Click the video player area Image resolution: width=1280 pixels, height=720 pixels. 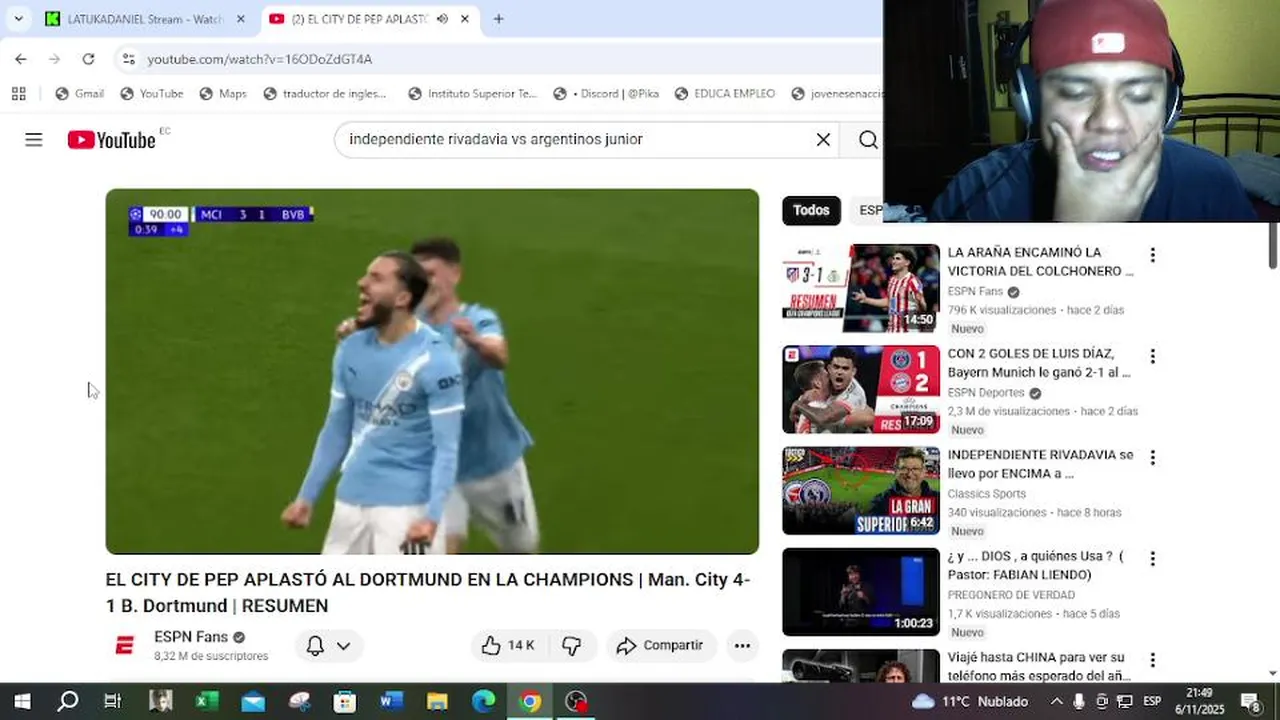[x=432, y=371]
